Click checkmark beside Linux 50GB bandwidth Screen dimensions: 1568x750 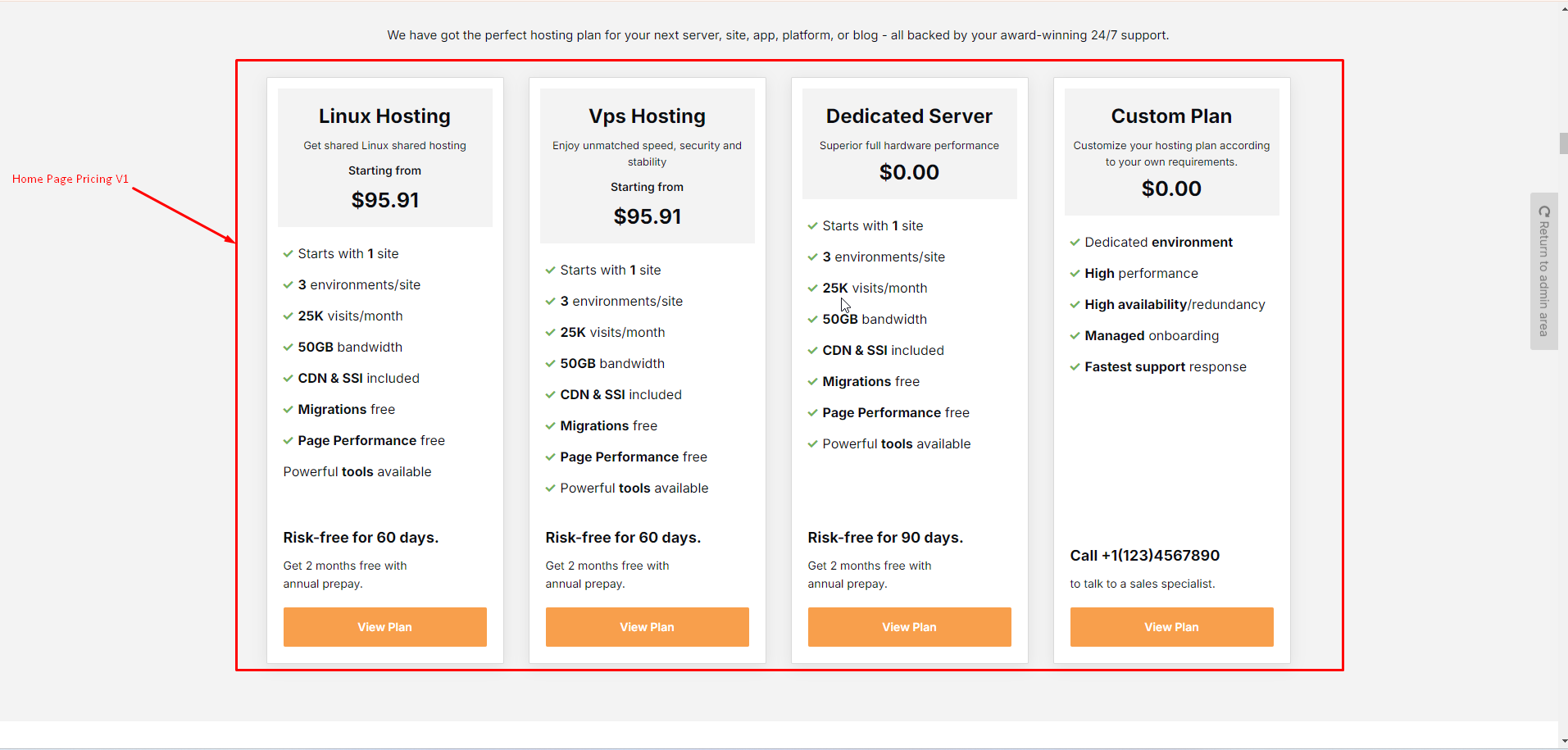tap(288, 348)
